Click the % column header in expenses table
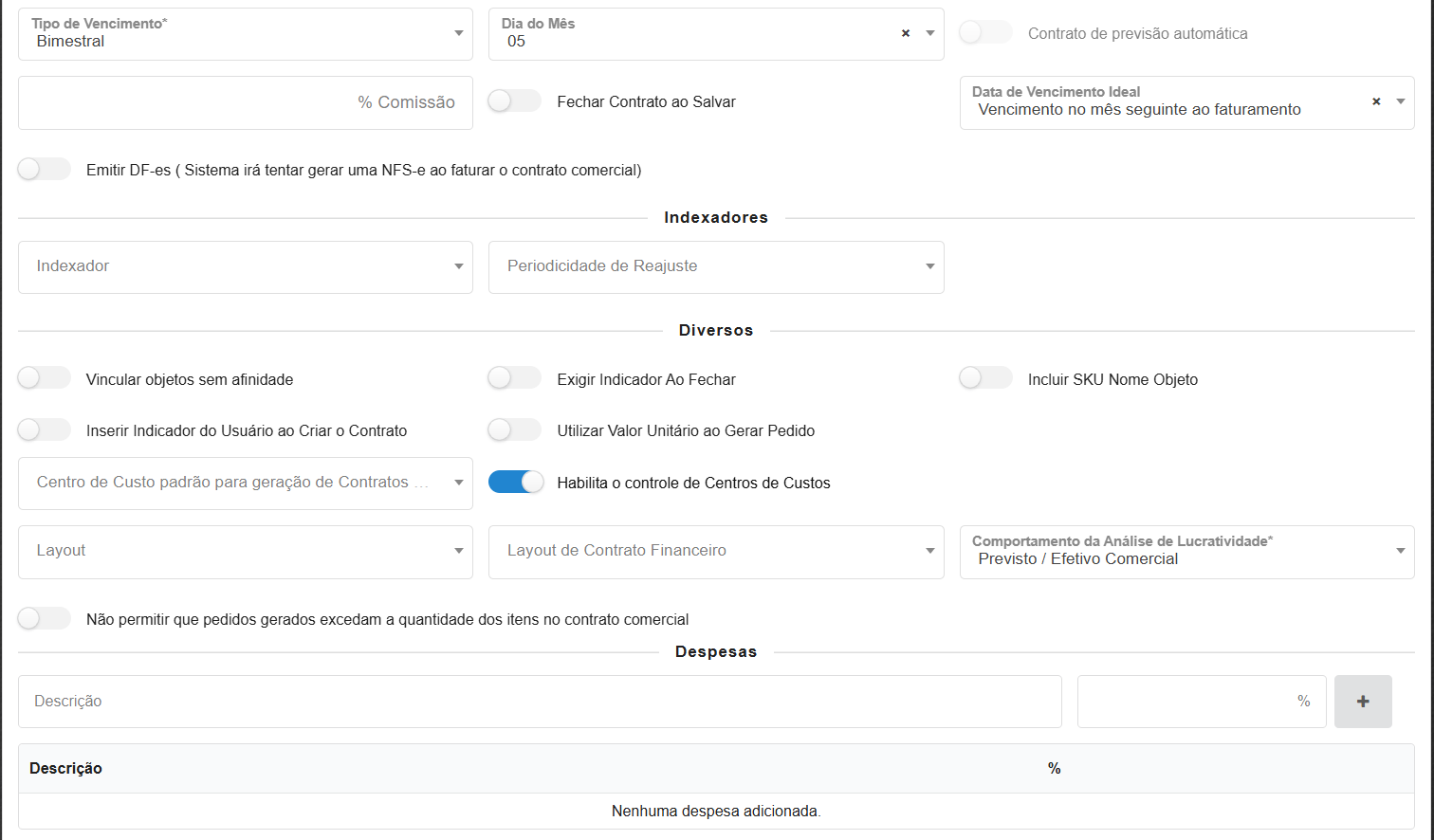Image resolution: width=1434 pixels, height=840 pixels. 1054,768
